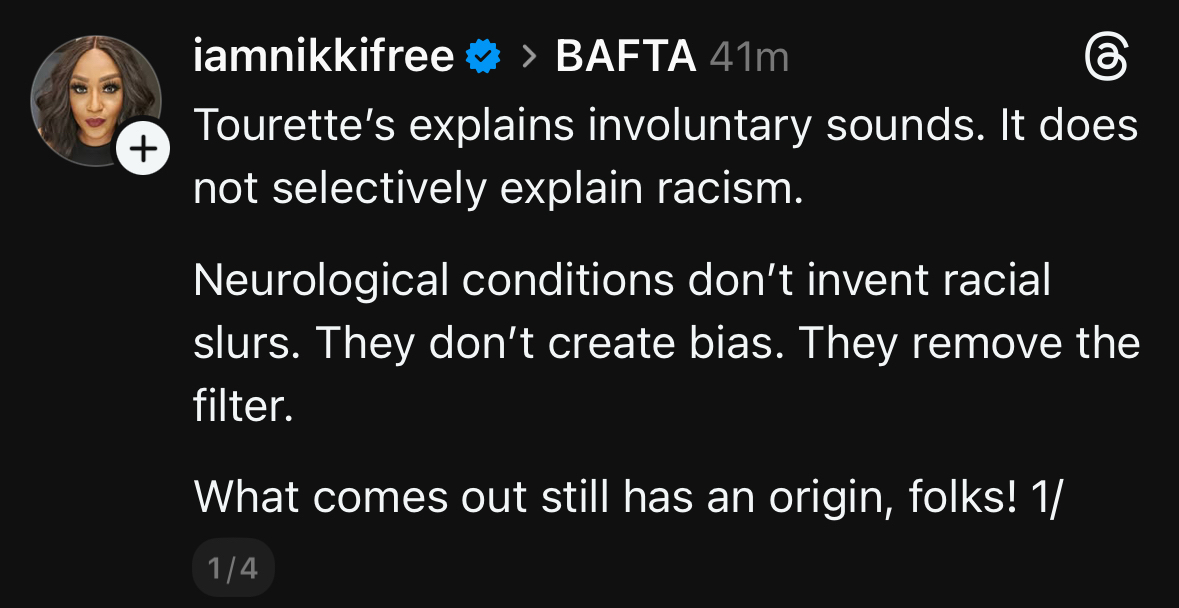Click the "Neurological conditions don't invent racial" line

pyautogui.click(x=622, y=281)
